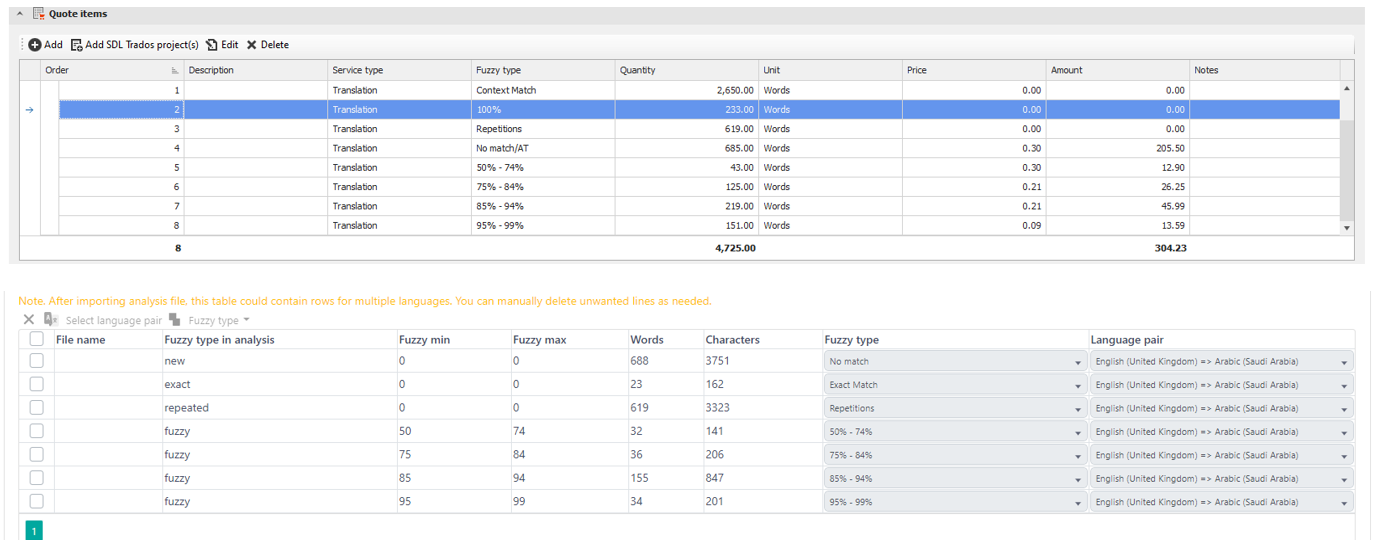Viewport: 1390px width, 540px height.
Task: Click the Delete X icon in Quote items toolbar
Action: (252, 45)
